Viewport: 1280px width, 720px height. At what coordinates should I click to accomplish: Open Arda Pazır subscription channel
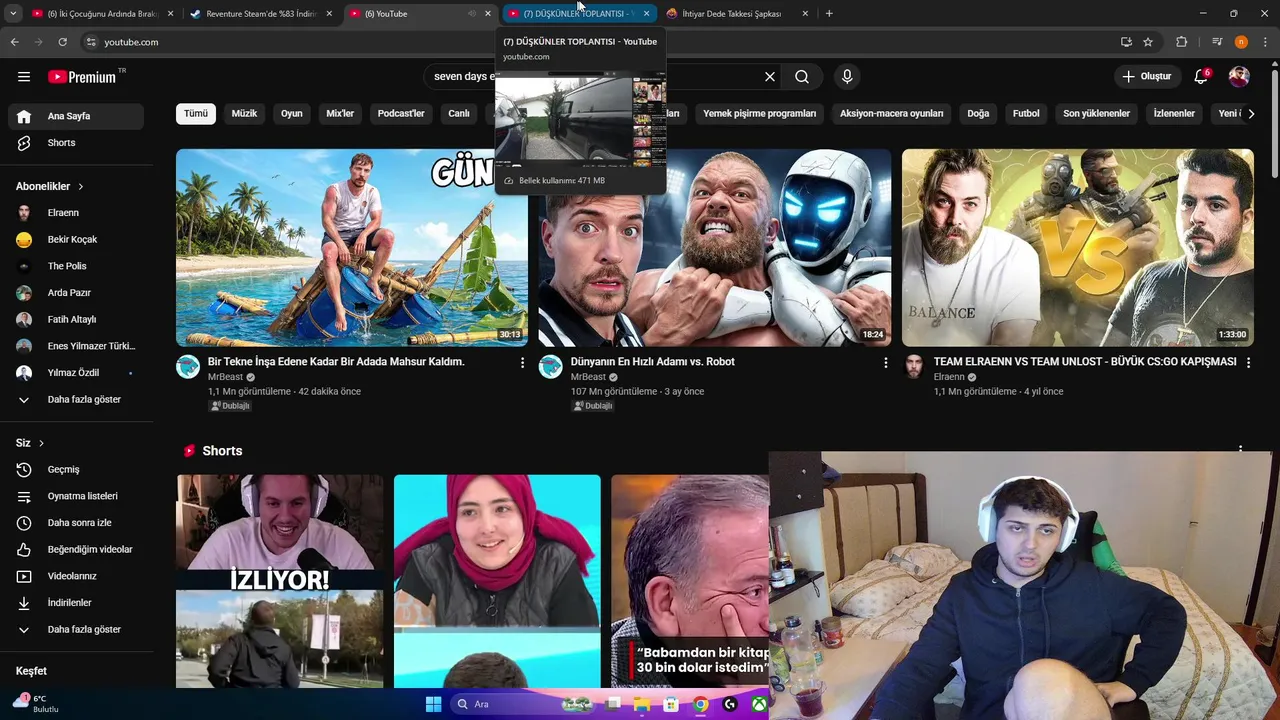coord(76,293)
